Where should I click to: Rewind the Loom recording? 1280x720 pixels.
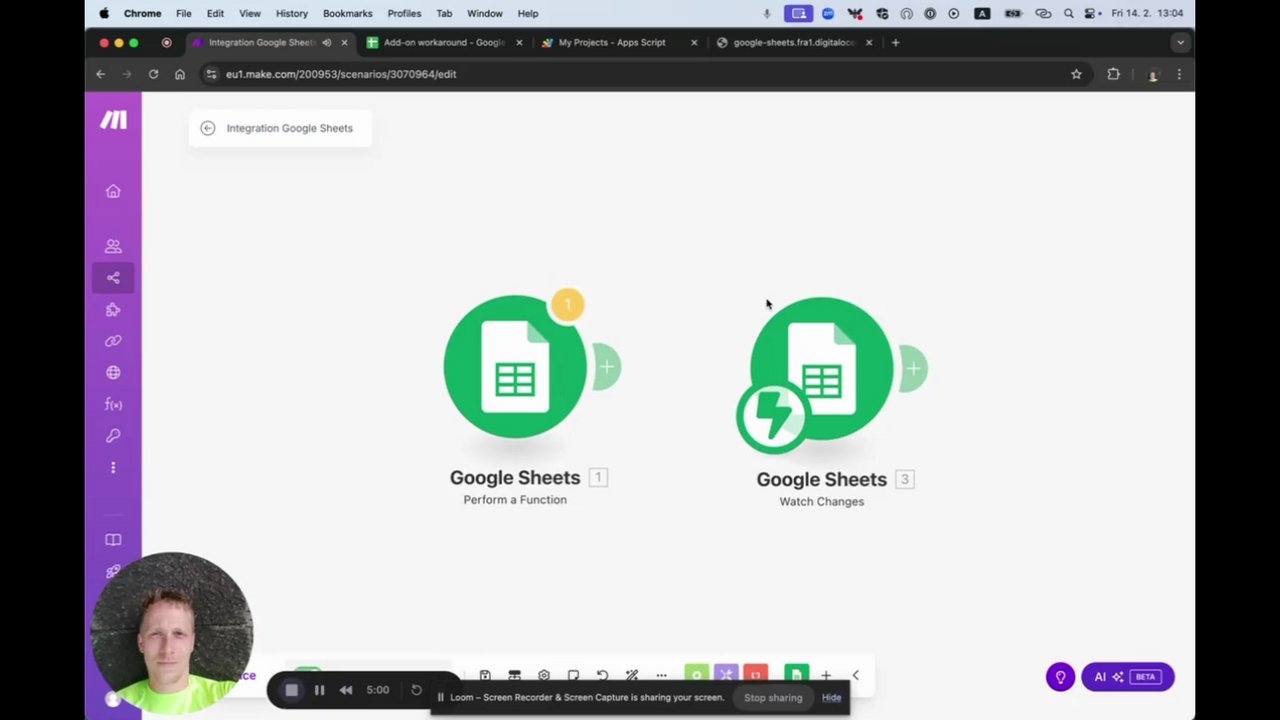[346, 690]
